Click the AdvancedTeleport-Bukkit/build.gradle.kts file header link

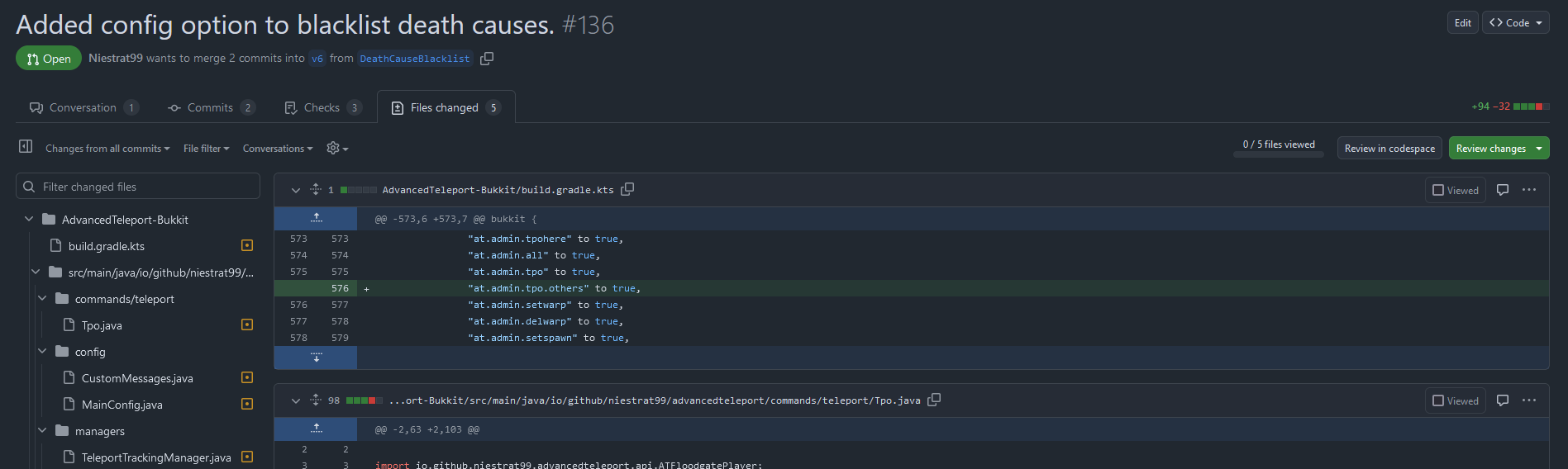pos(498,190)
